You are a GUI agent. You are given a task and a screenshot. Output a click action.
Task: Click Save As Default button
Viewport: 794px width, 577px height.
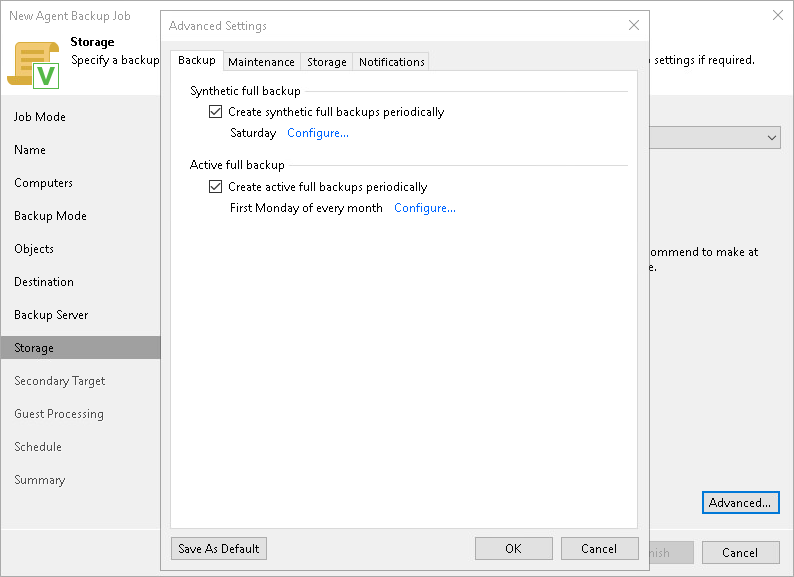[219, 549]
